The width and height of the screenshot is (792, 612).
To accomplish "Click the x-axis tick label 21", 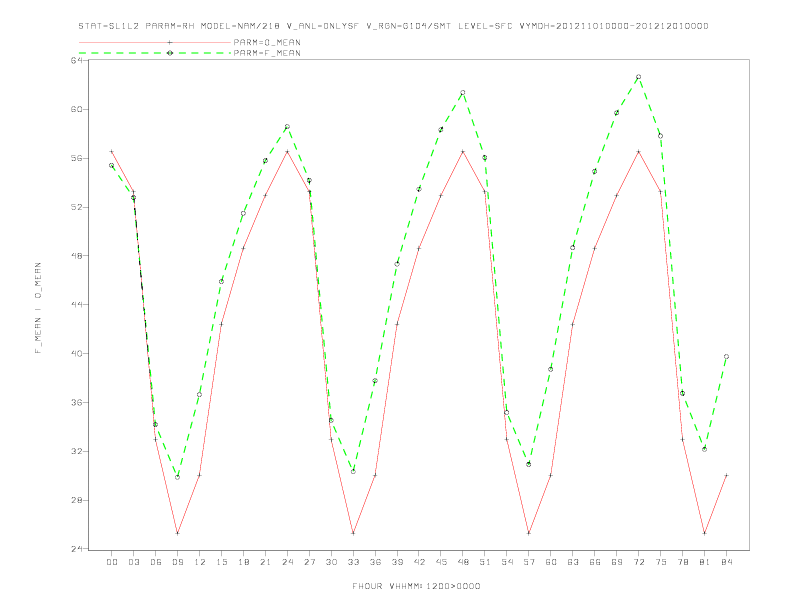I will 265,562.
